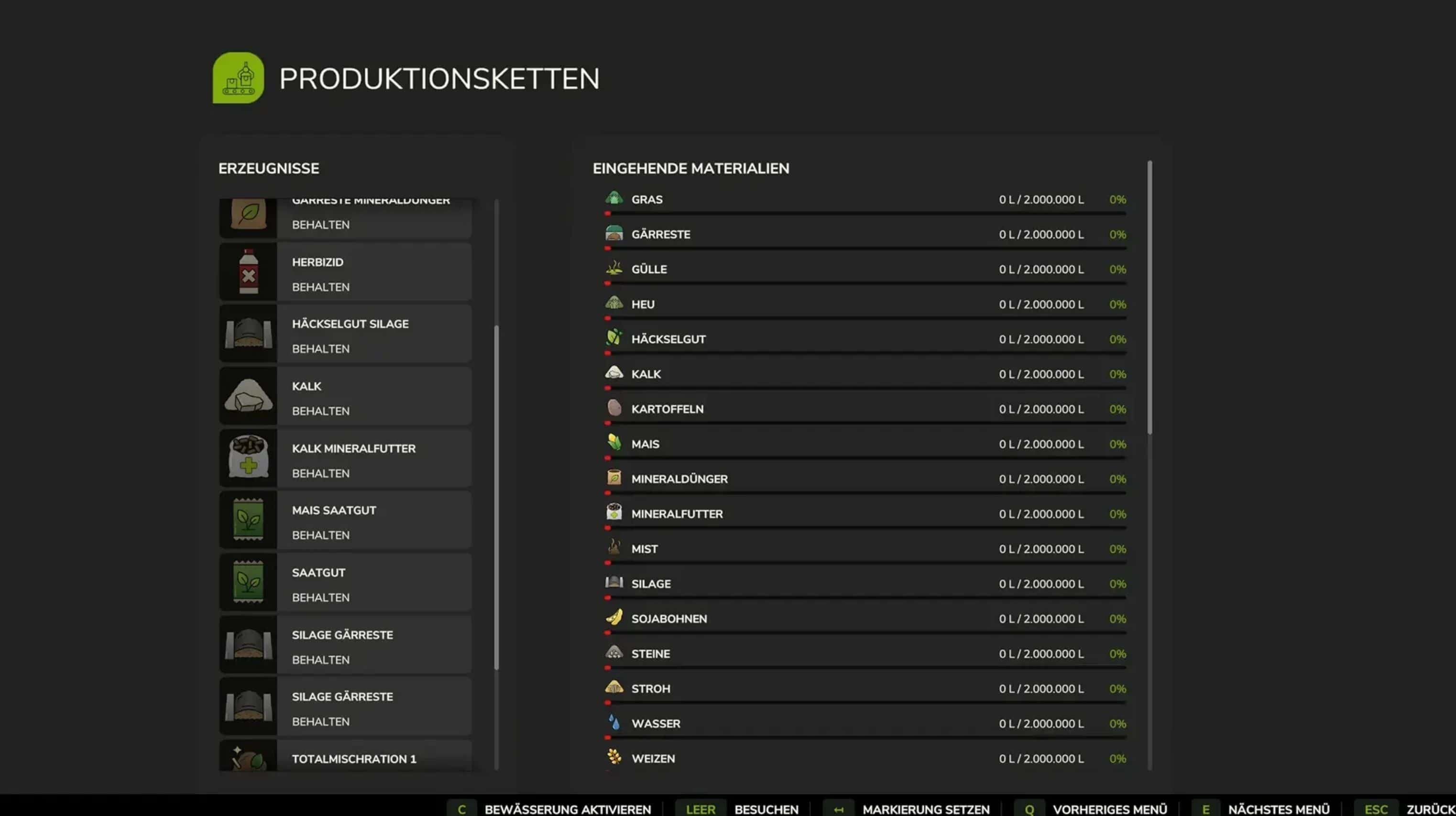The width and height of the screenshot is (1456, 816).
Task: Click the Mais Saatgut seed bag icon
Action: [x=248, y=520]
